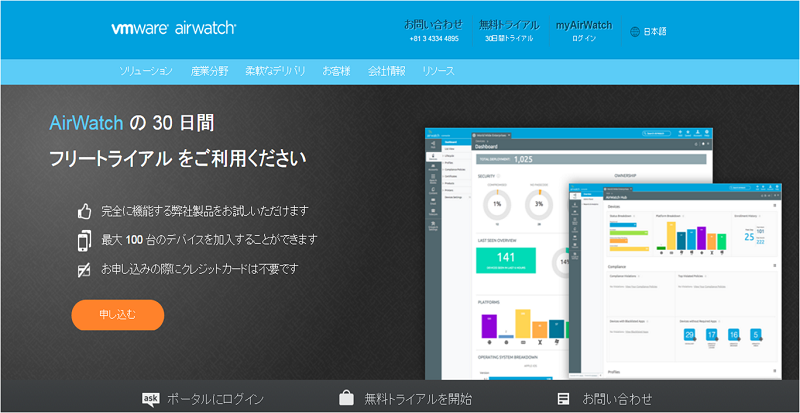Click the contact form icon in bottom bar
This screenshot has height=413, width=800.
pyautogui.click(x=563, y=399)
